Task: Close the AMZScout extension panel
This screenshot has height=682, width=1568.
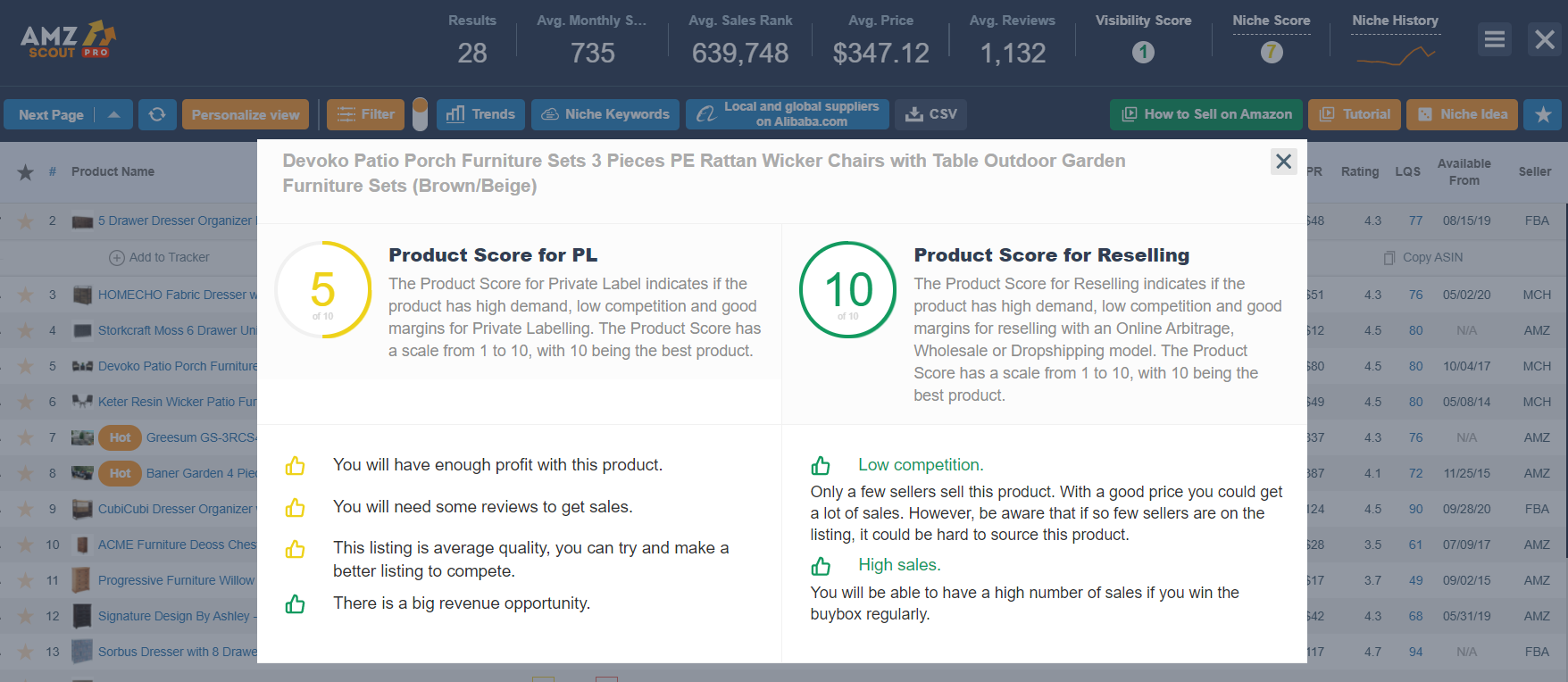Action: (1545, 39)
